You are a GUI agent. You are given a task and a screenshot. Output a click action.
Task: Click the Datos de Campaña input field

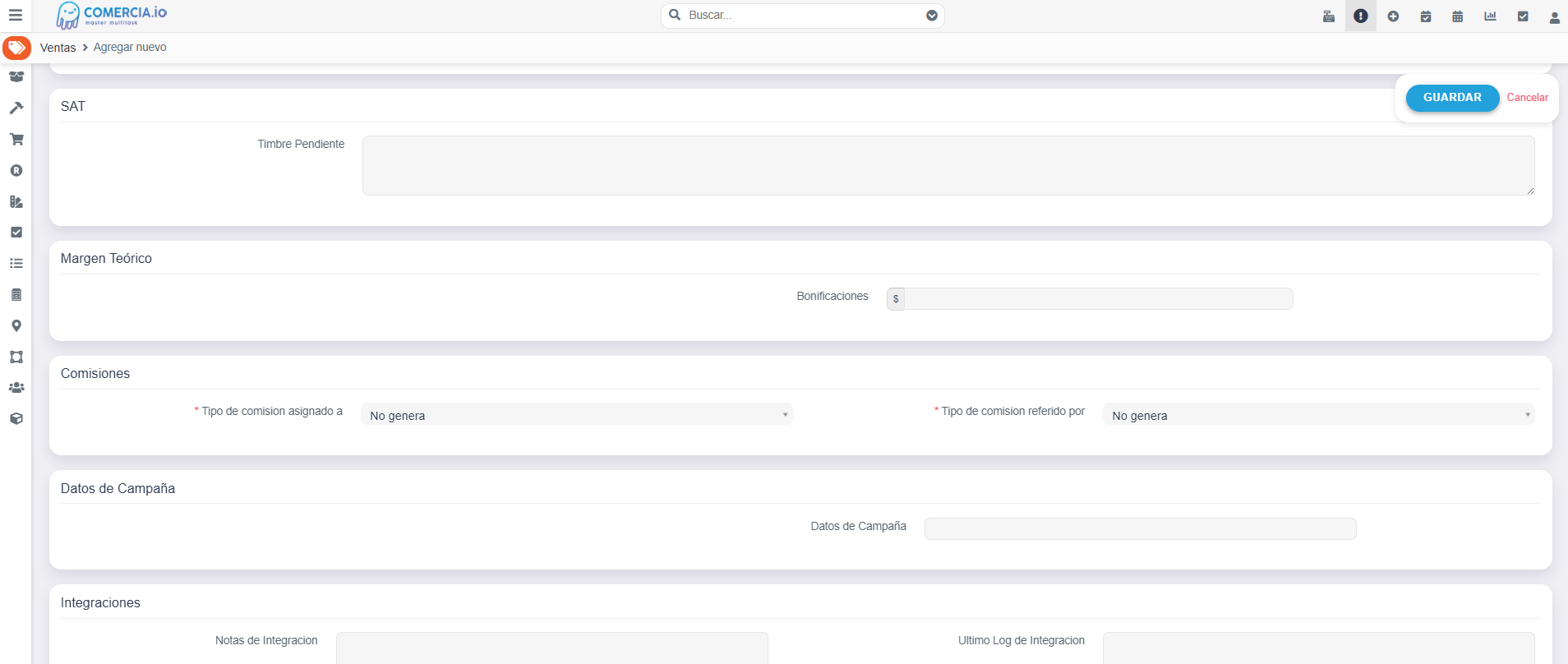pyautogui.click(x=1141, y=528)
